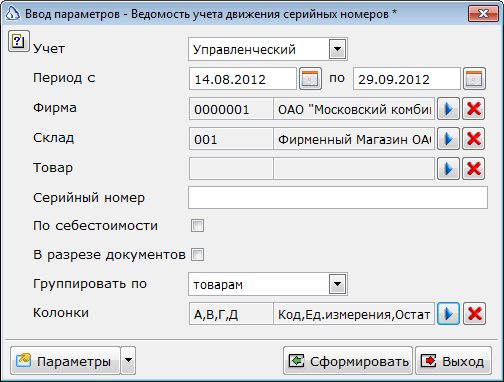Click the Выход button
Image resolution: width=504 pixels, height=382 pixels.
[453, 361]
